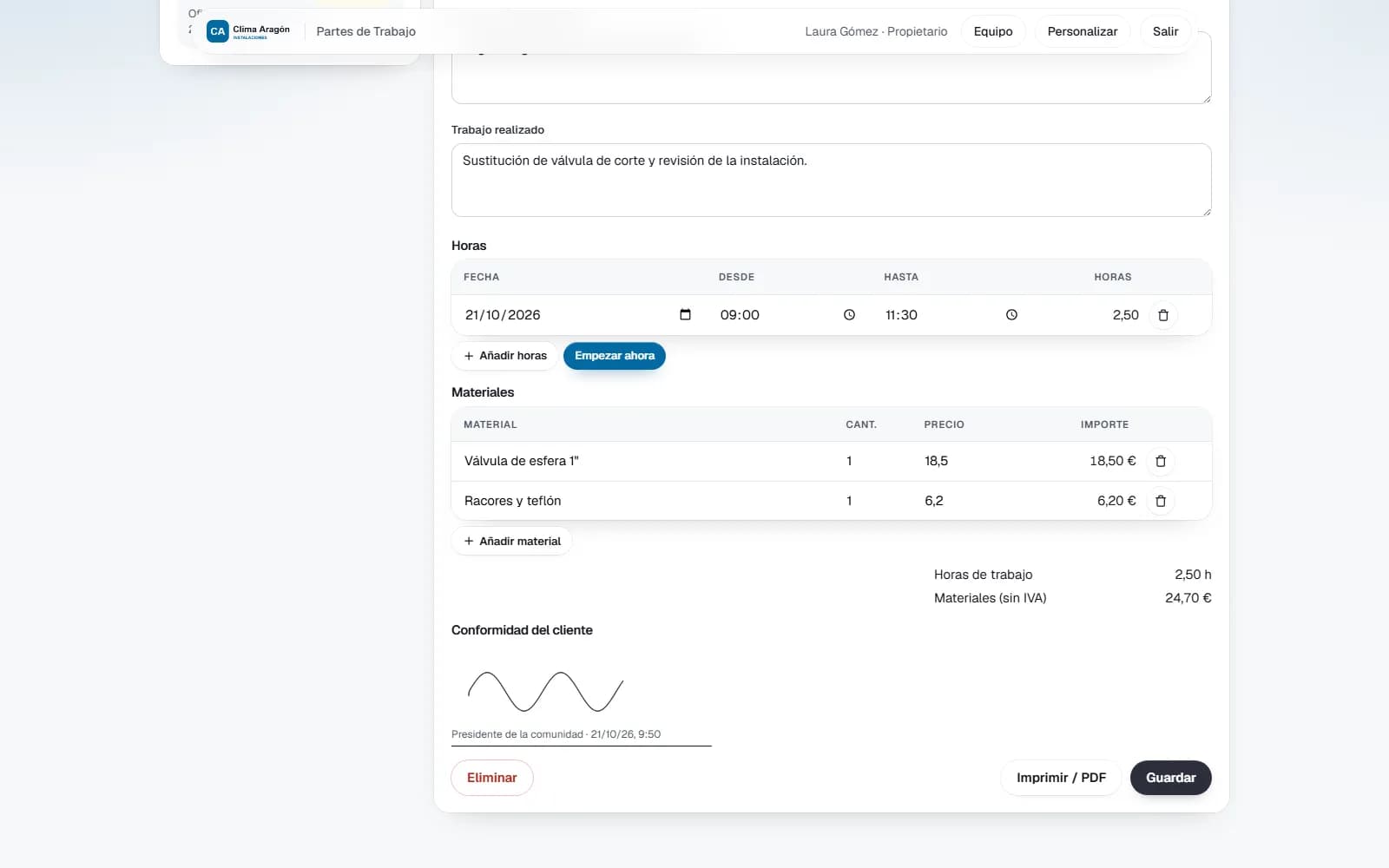This screenshot has height=868, width=1389.
Task: Edit the Hasta time 11:30
Action: [951, 315]
